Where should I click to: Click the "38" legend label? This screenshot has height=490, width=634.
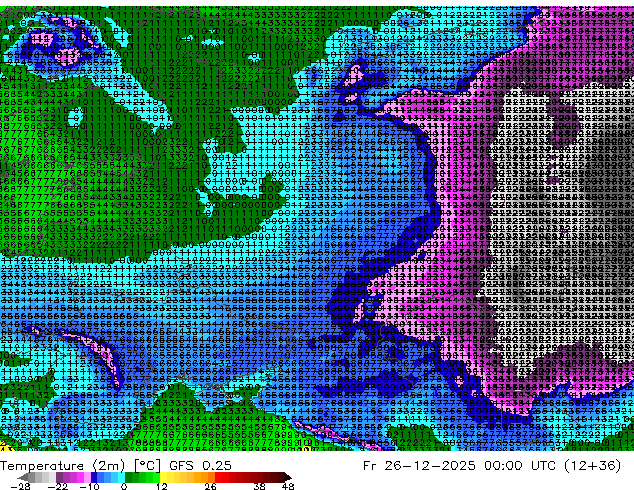click(x=260, y=486)
